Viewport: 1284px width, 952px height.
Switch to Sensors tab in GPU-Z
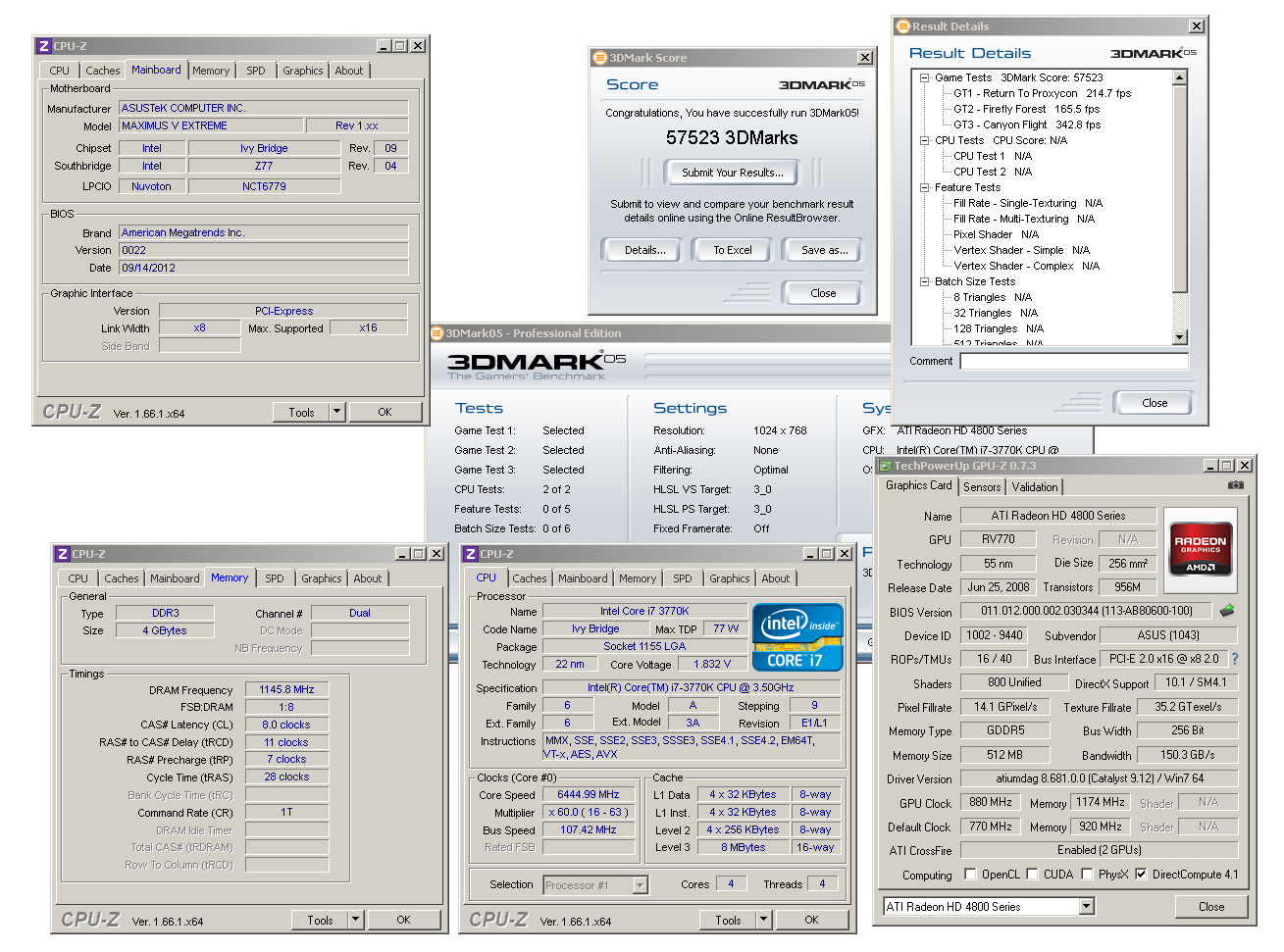tap(982, 487)
